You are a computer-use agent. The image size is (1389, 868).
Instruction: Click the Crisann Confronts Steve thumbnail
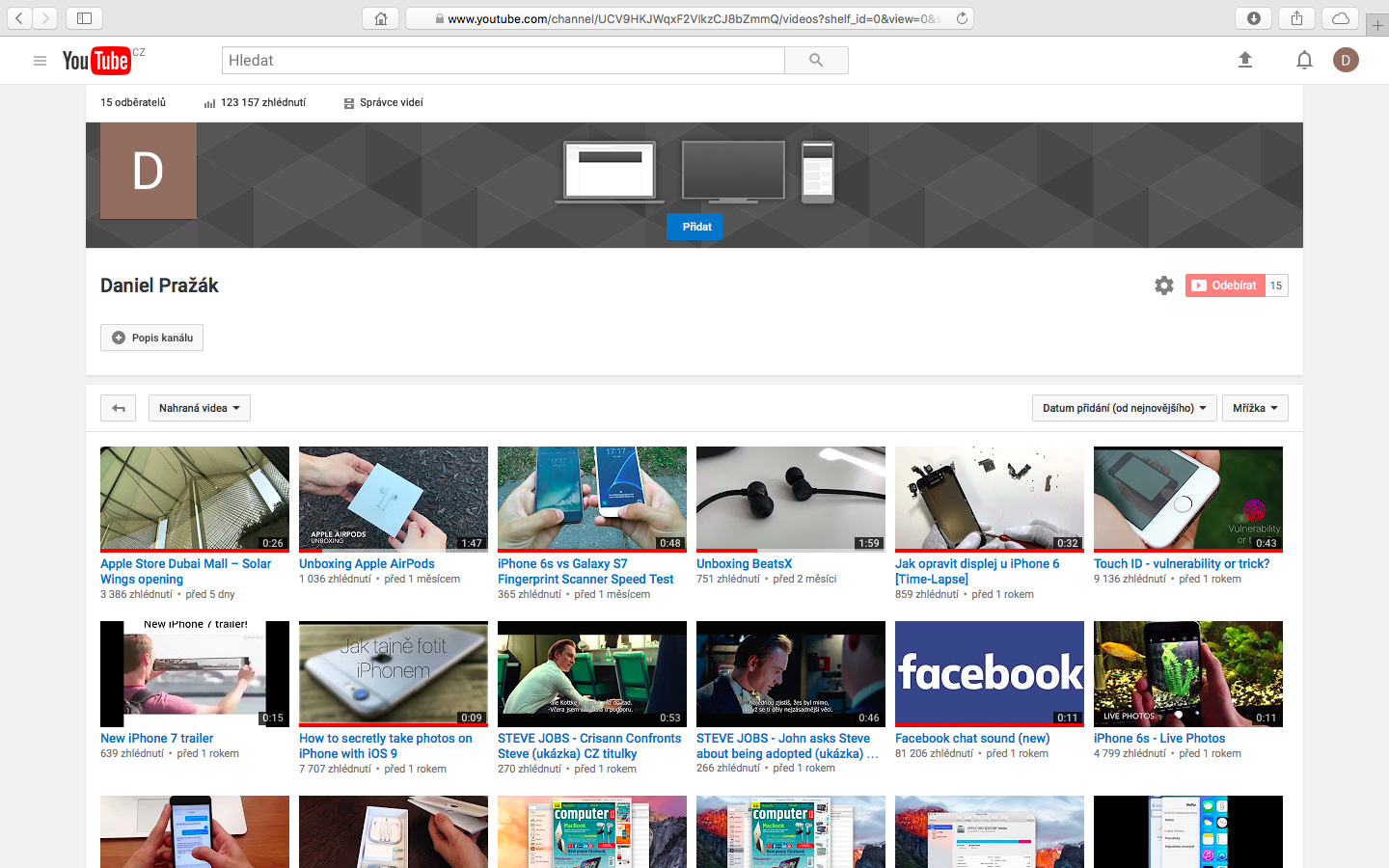coord(592,674)
